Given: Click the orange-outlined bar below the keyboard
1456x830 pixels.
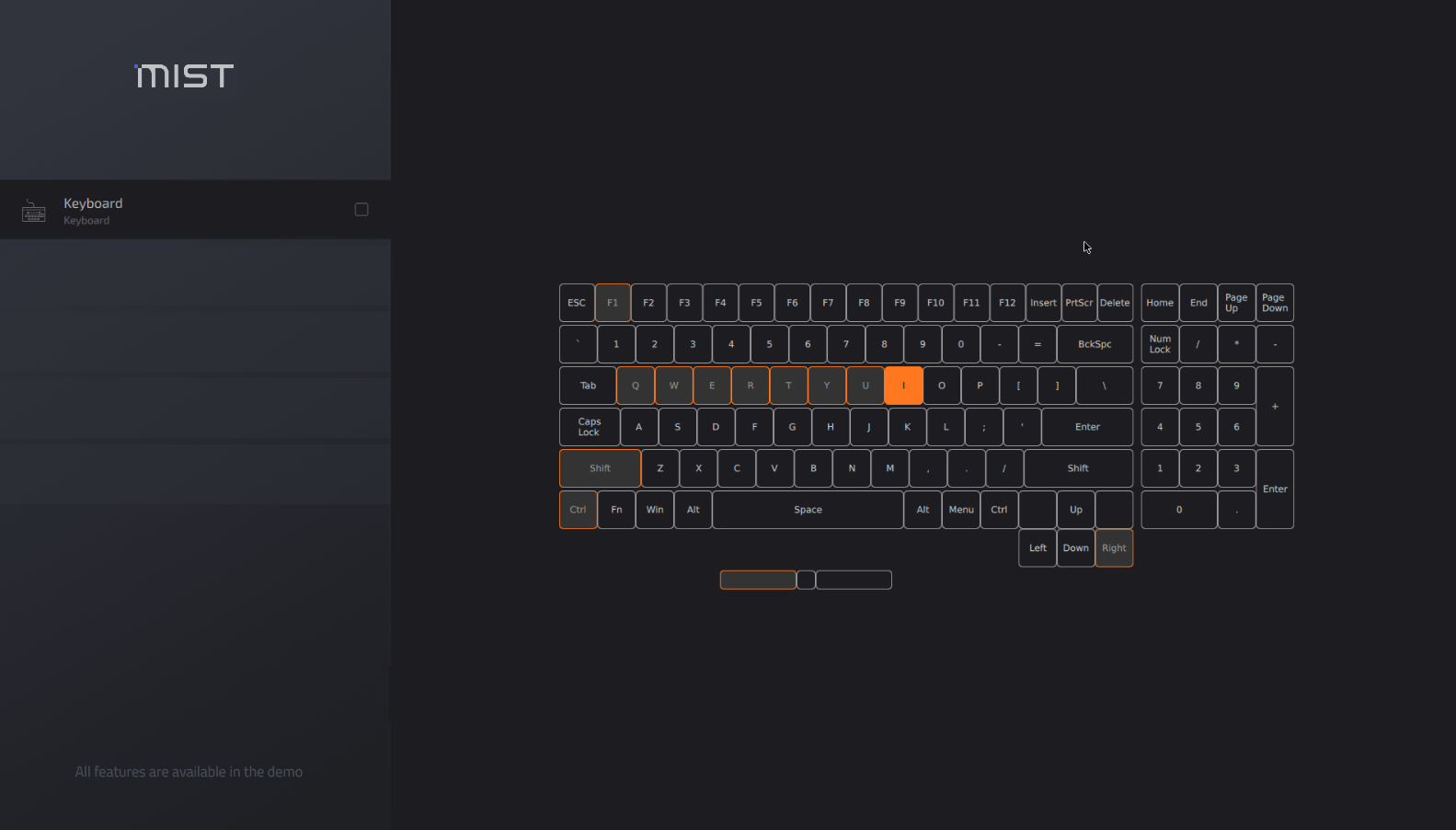Looking at the screenshot, I should click(x=758, y=580).
